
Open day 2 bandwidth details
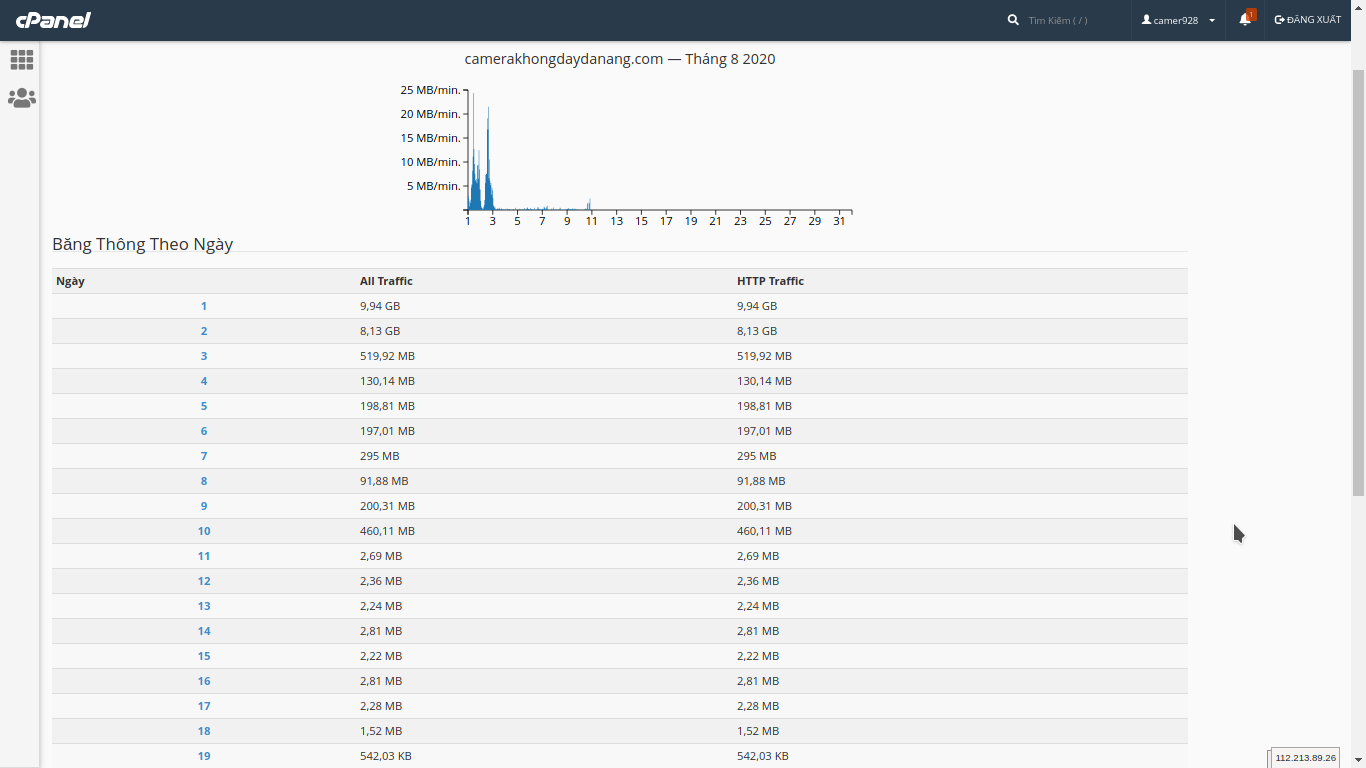204,331
